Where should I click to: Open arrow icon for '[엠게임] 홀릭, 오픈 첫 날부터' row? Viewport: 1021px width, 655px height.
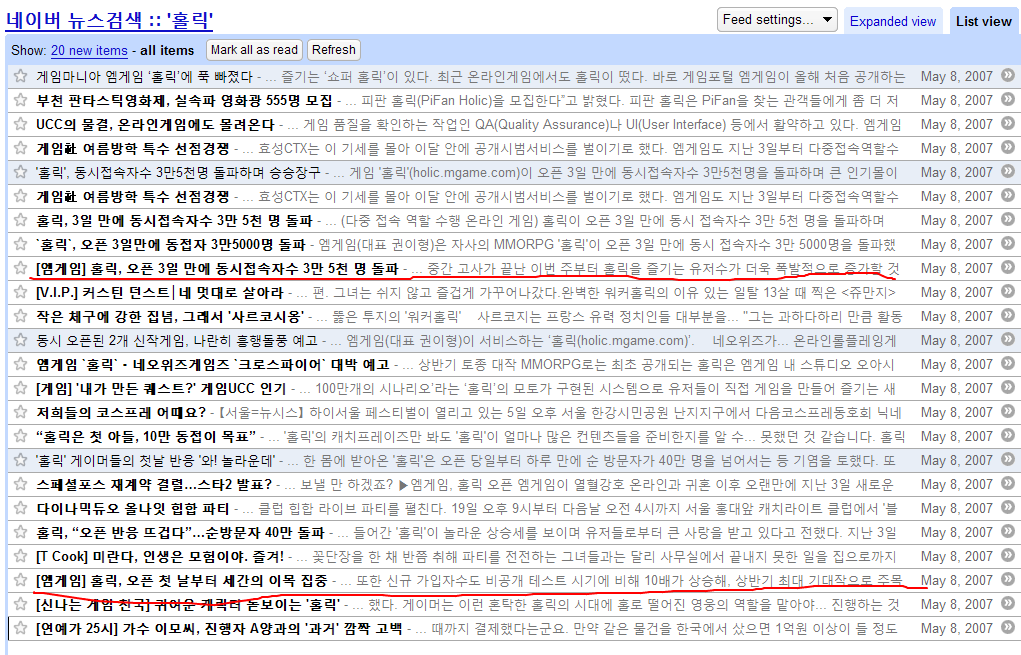pyautogui.click(x=1008, y=579)
